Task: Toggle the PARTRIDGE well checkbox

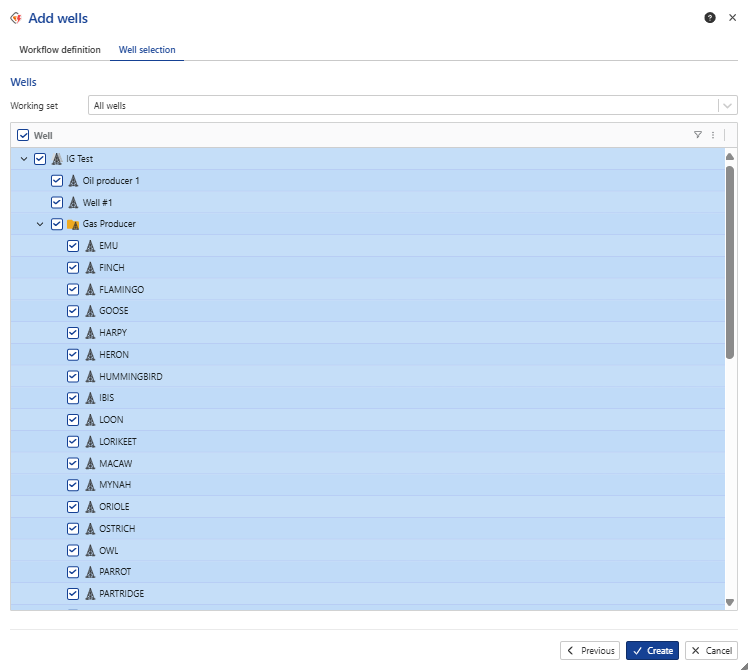Action: [x=73, y=594]
